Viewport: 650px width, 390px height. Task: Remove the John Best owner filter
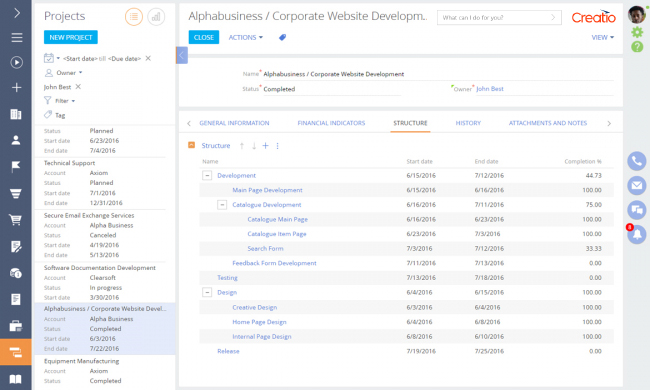(x=78, y=87)
